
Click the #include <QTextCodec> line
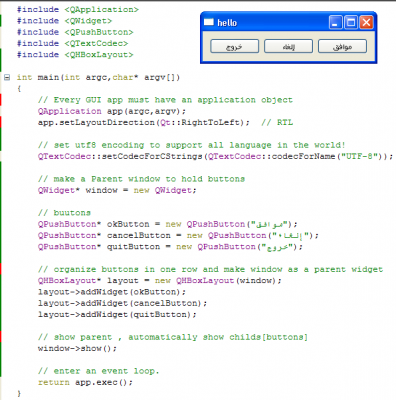pyautogui.click(x=72, y=44)
